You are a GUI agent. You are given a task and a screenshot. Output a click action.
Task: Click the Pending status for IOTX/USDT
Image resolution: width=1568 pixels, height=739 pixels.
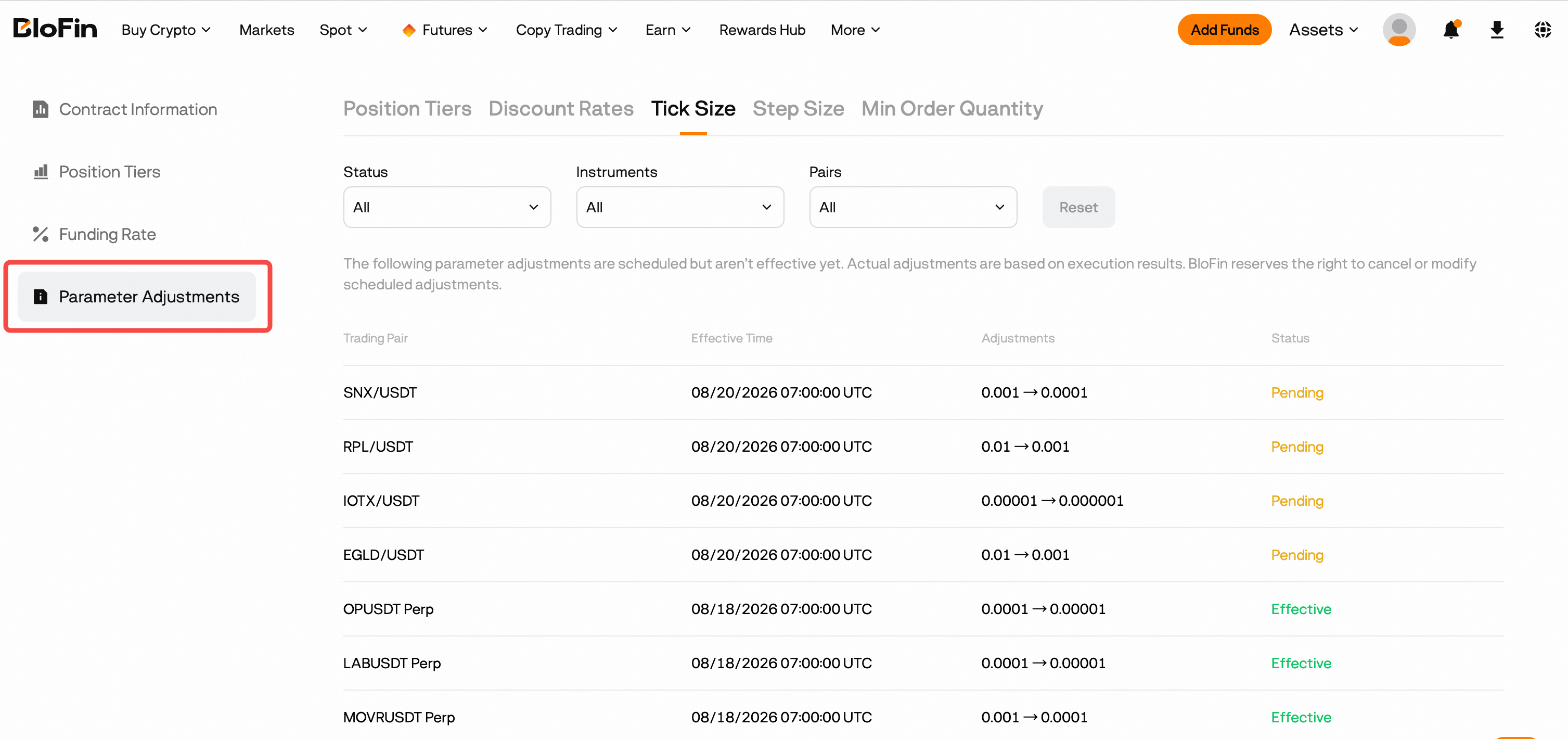pos(1297,501)
